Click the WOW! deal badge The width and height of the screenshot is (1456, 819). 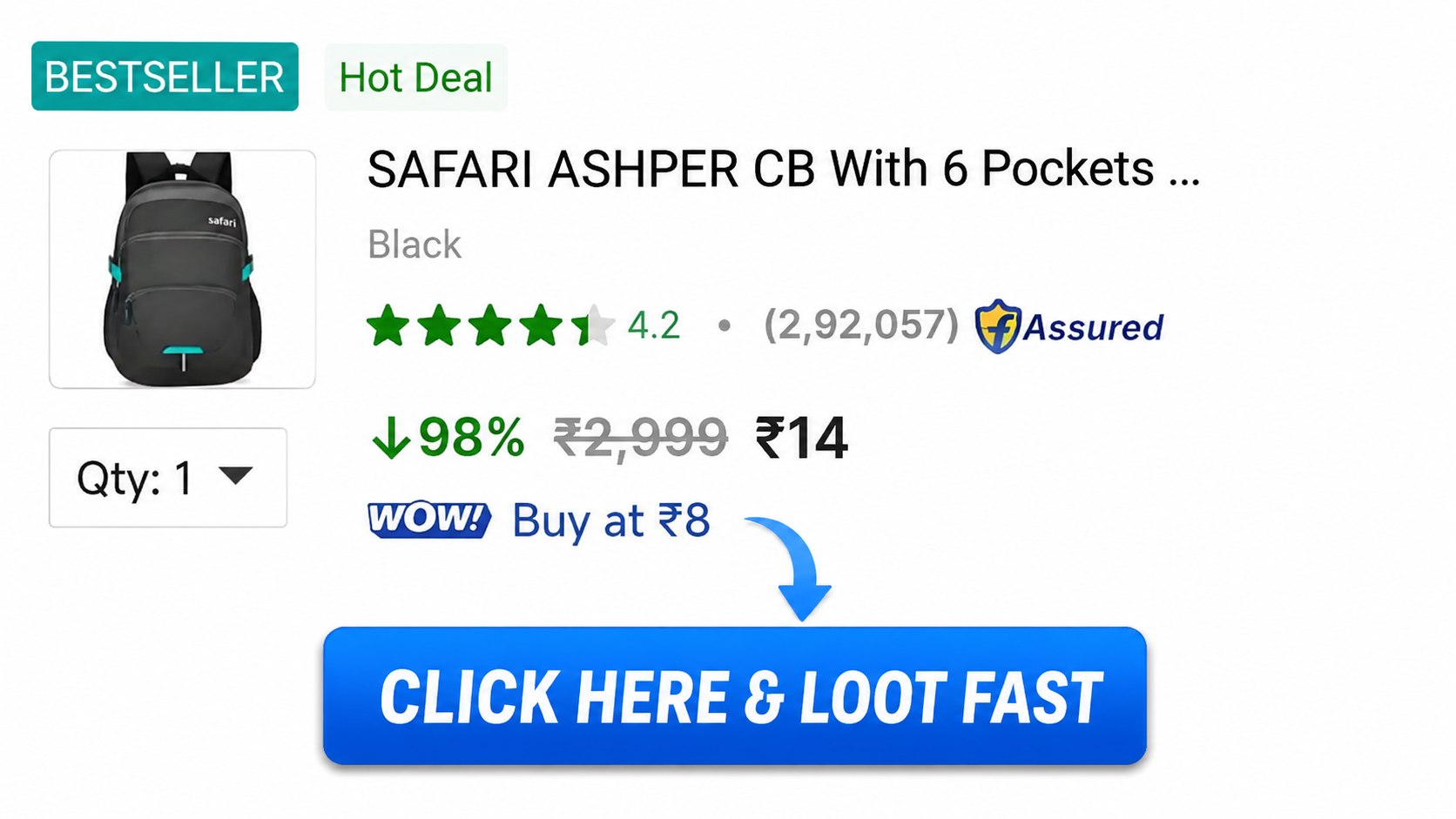(429, 520)
